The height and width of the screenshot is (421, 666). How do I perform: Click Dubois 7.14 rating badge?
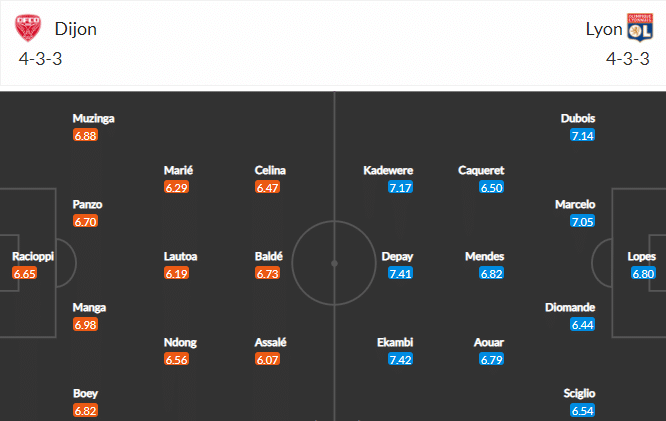coord(582,136)
